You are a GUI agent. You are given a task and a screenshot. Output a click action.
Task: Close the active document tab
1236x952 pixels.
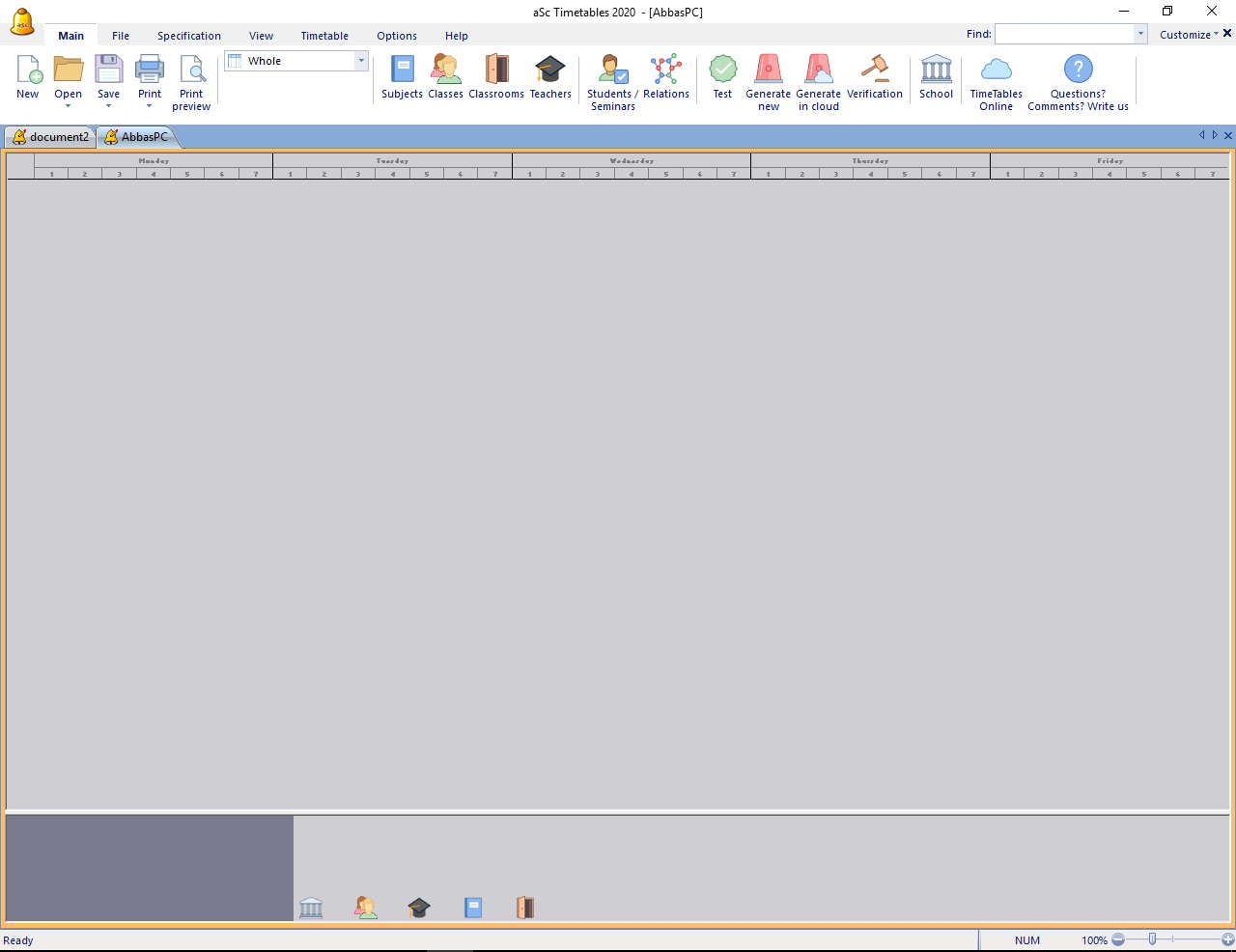[x=1228, y=135]
